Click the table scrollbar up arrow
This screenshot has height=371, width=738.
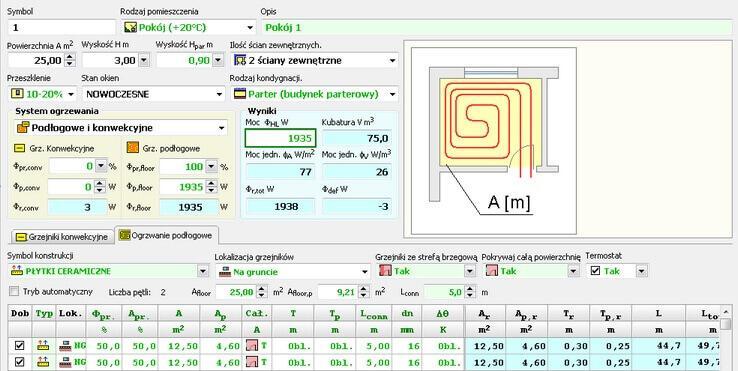(726, 311)
